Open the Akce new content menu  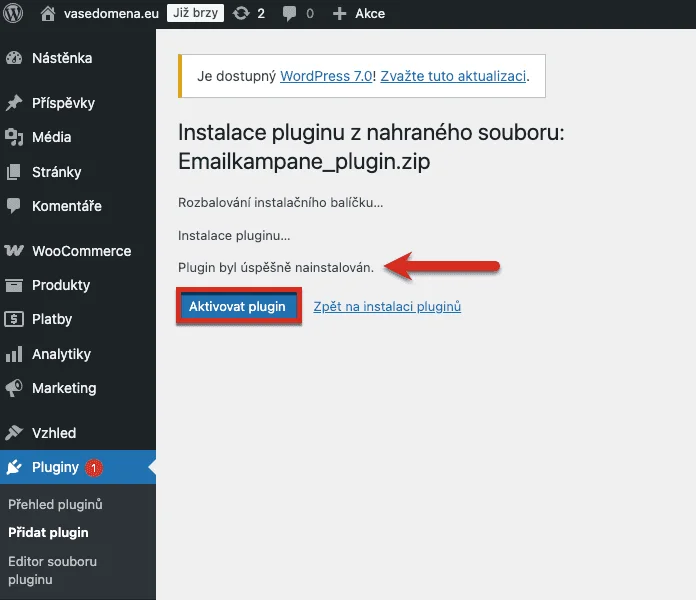click(x=370, y=14)
